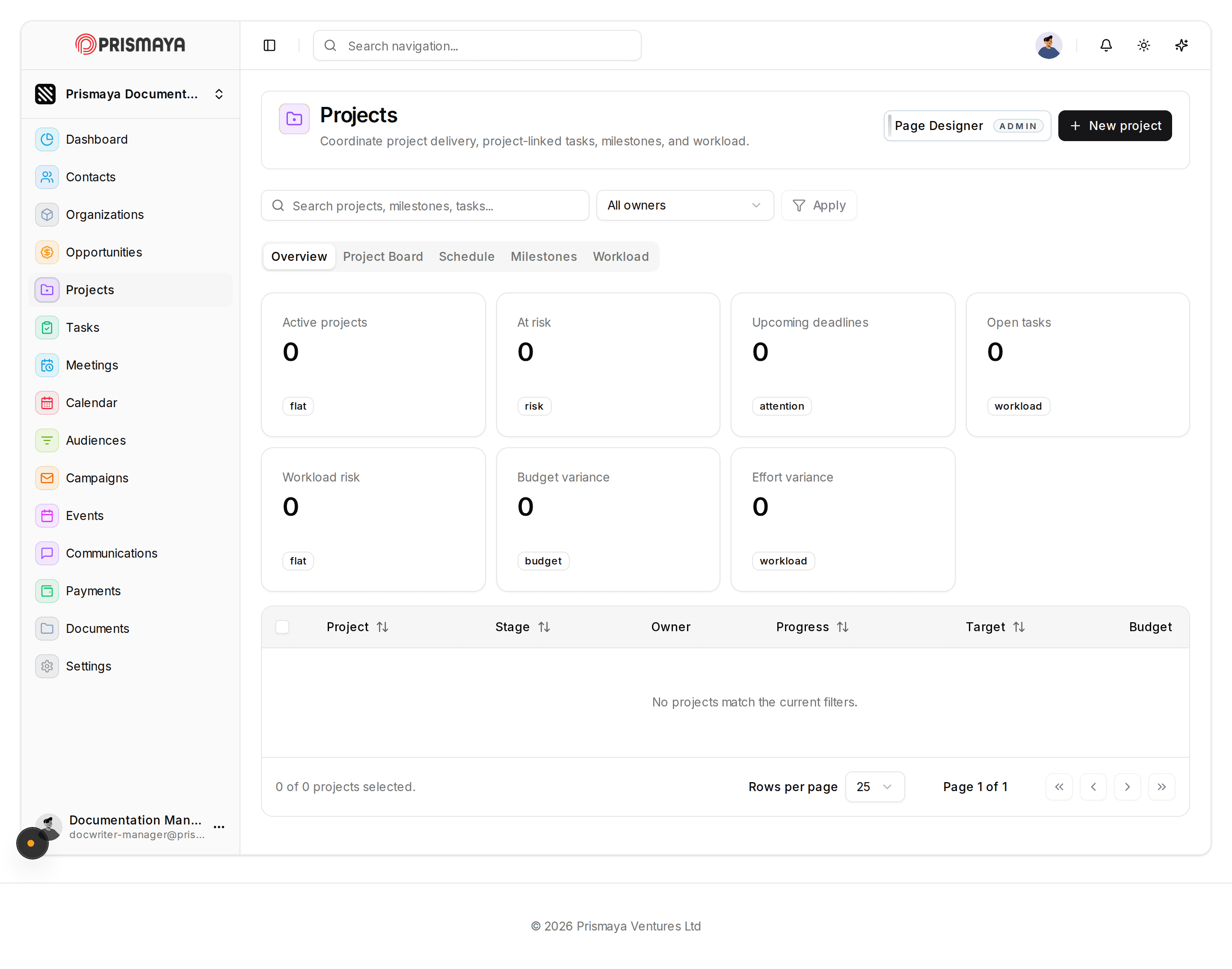The image size is (1232, 969).
Task: Open Page Designer admin button
Action: 967,126
